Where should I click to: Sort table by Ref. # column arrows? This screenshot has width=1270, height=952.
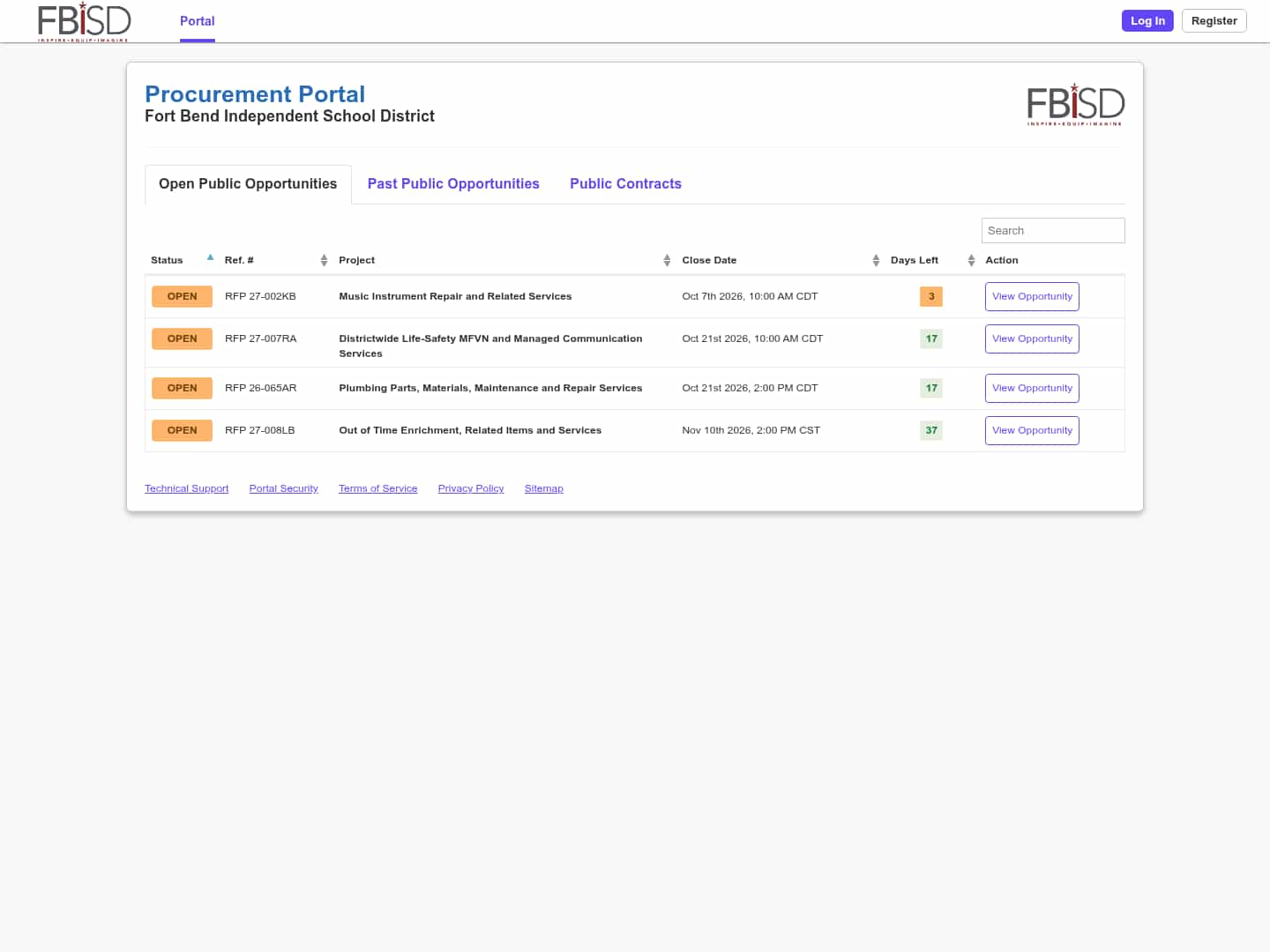click(x=324, y=260)
